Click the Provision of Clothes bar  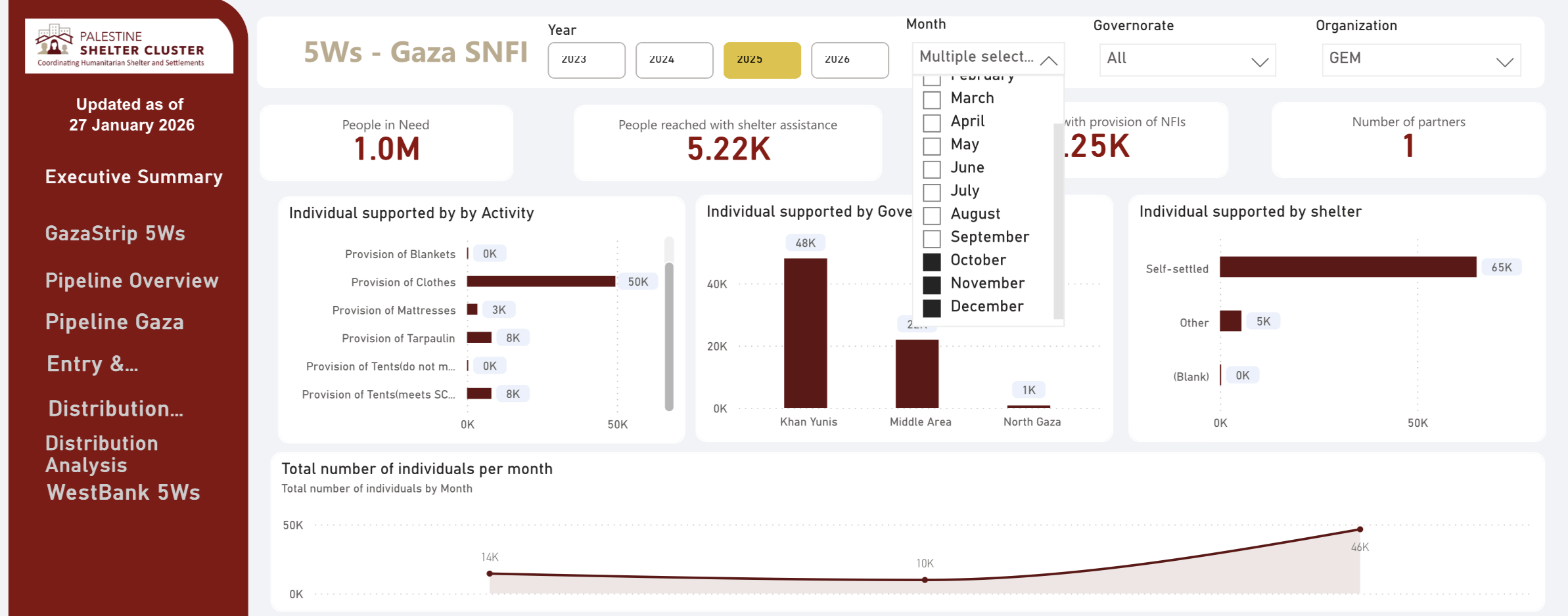[541, 282]
